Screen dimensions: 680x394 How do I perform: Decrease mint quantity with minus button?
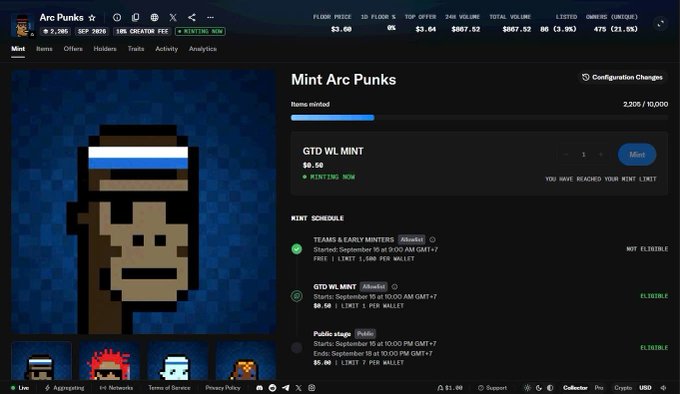click(566, 155)
